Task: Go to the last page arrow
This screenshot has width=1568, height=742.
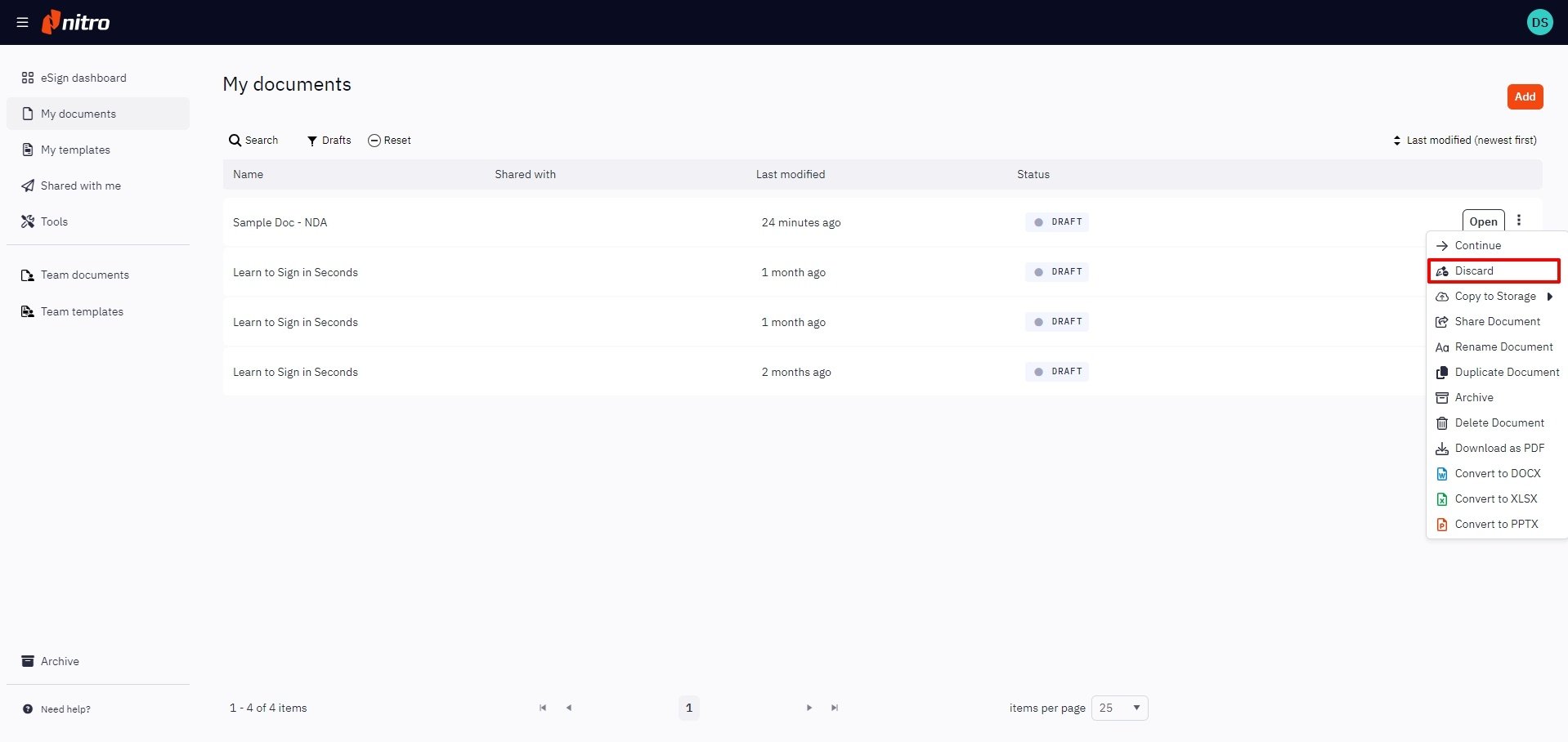Action: [835, 708]
